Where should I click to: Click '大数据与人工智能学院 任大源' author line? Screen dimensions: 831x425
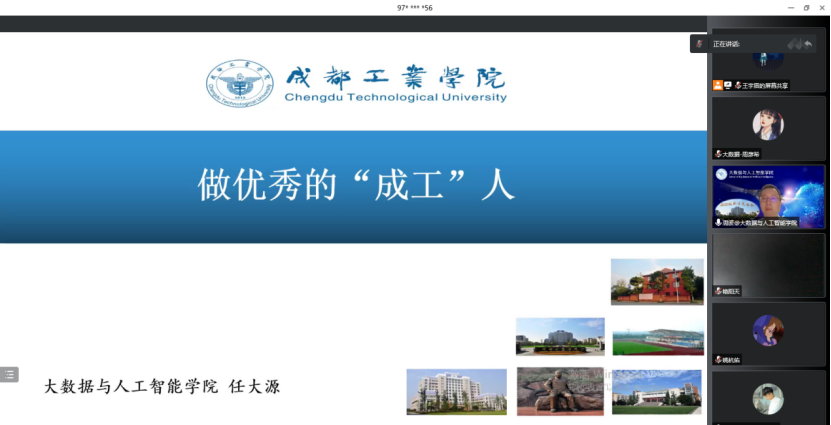tap(162, 386)
